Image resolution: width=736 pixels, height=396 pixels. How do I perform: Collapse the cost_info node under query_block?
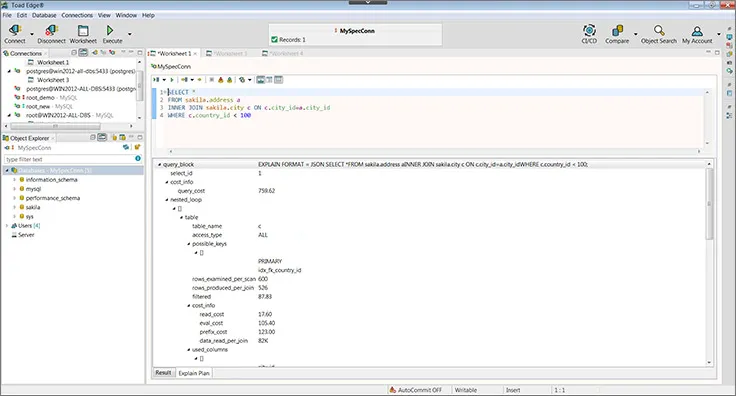(x=167, y=182)
